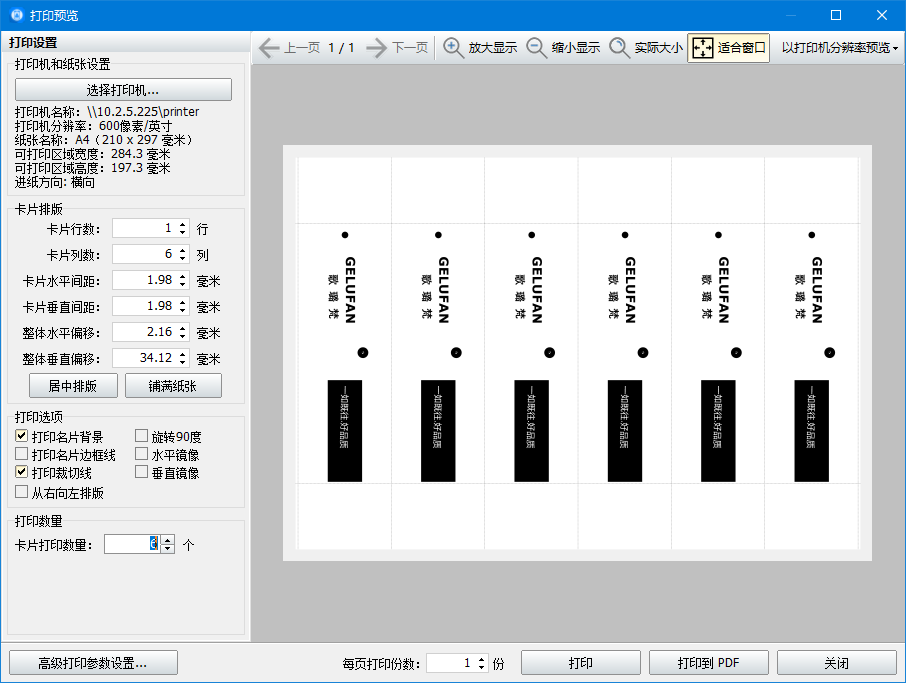The height and width of the screenshot is (683, 906).
Task: Click 整体垂直偏移 spinner arrows
Action: 183,358
